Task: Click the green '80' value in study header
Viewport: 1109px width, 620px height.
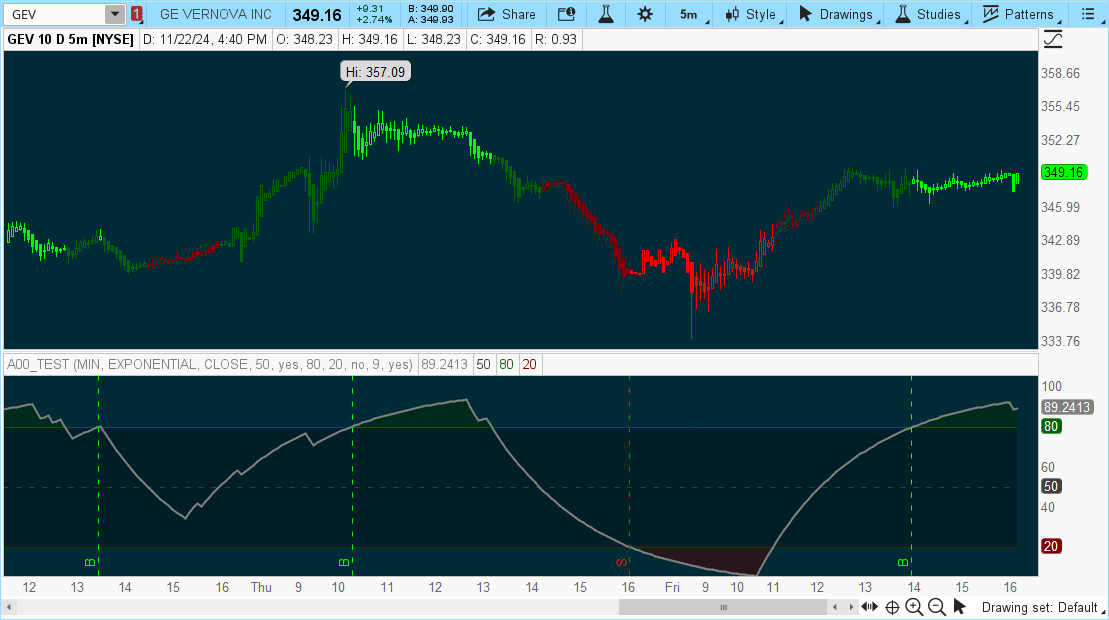Action: tap(506, 365)
